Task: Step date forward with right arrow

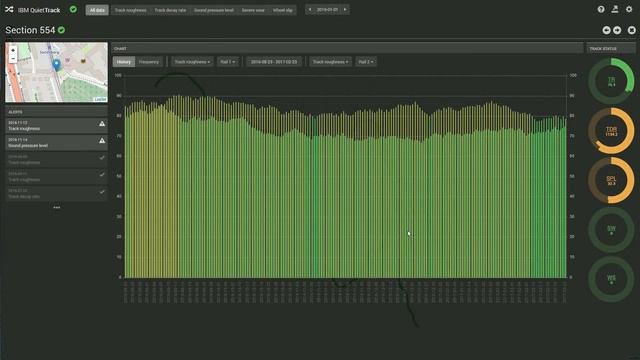Action: [x=345, y=9]
